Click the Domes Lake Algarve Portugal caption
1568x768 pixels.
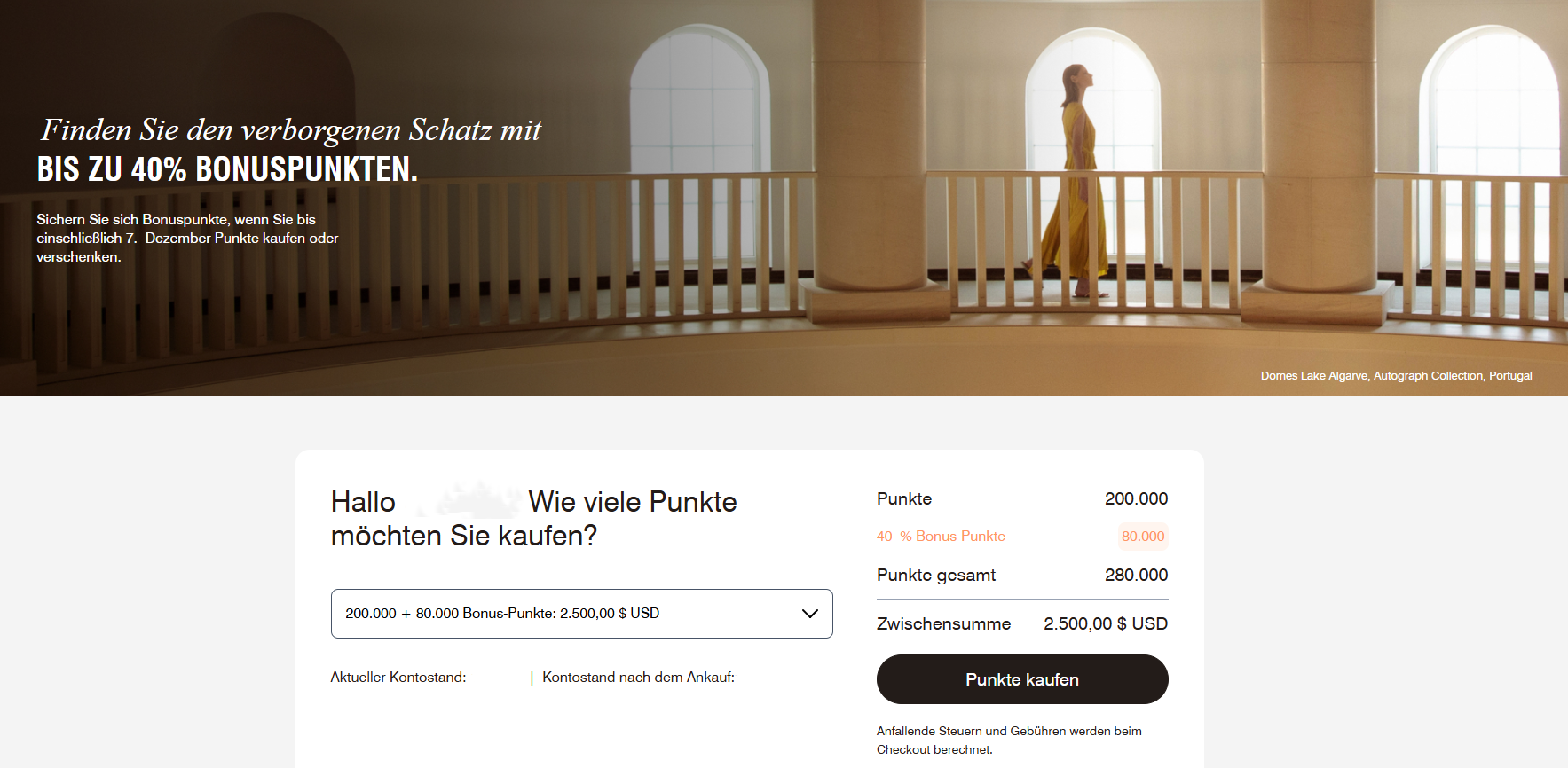[1397, 375]
